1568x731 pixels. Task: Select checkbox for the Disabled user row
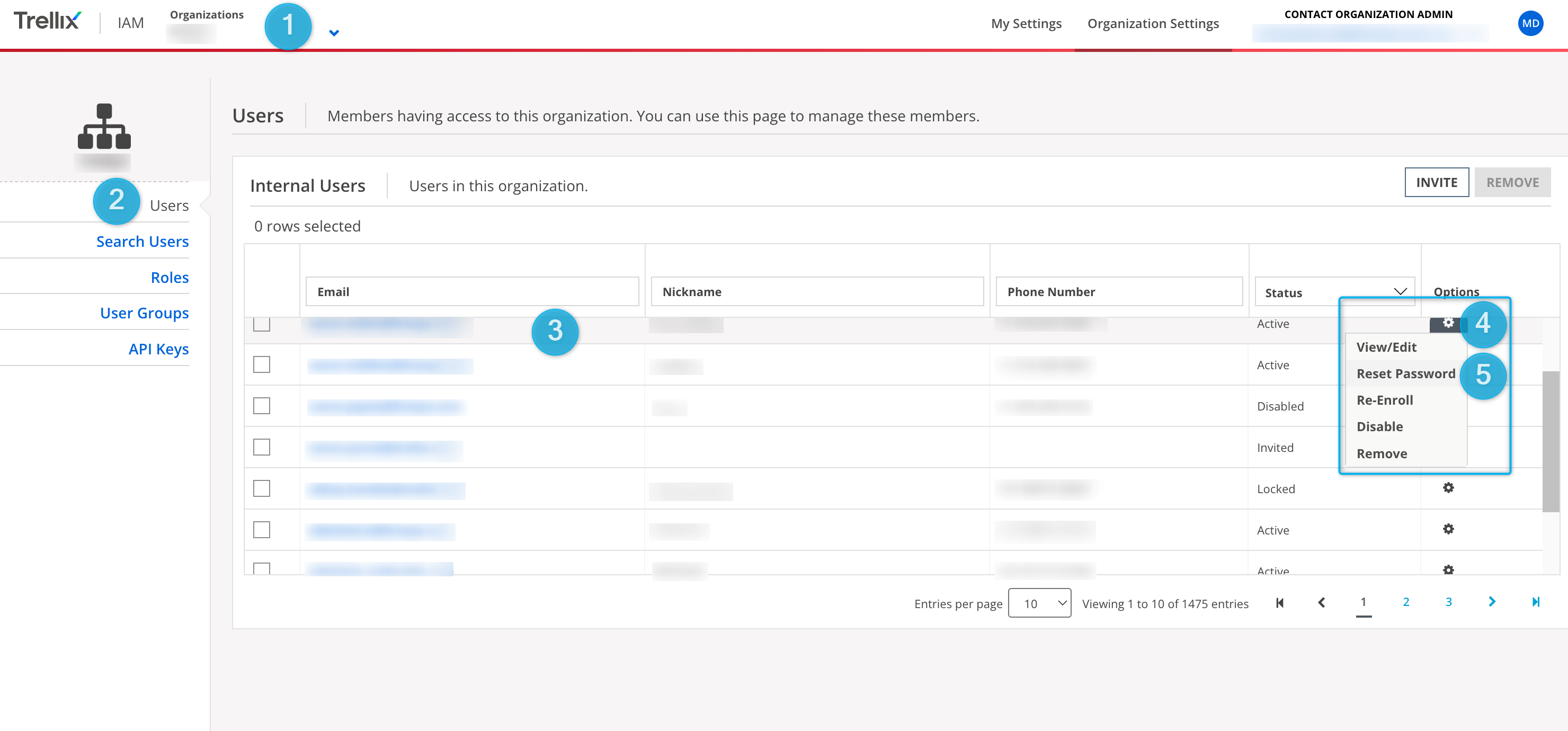262,406
